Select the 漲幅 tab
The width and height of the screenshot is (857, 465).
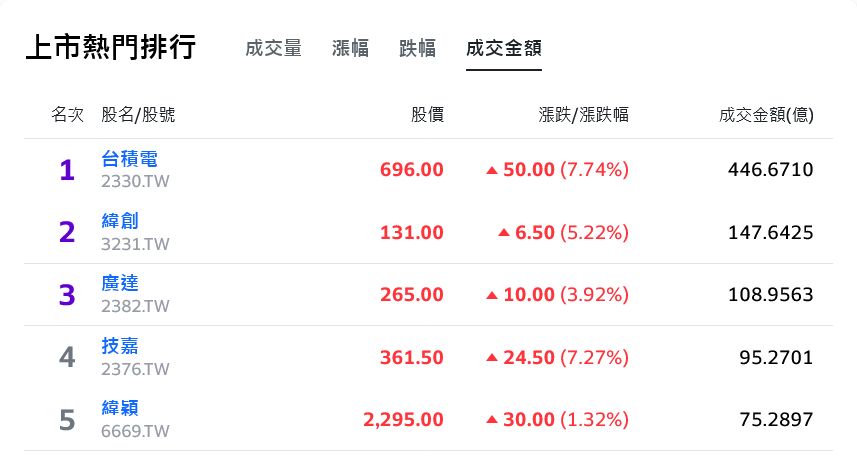350,48
